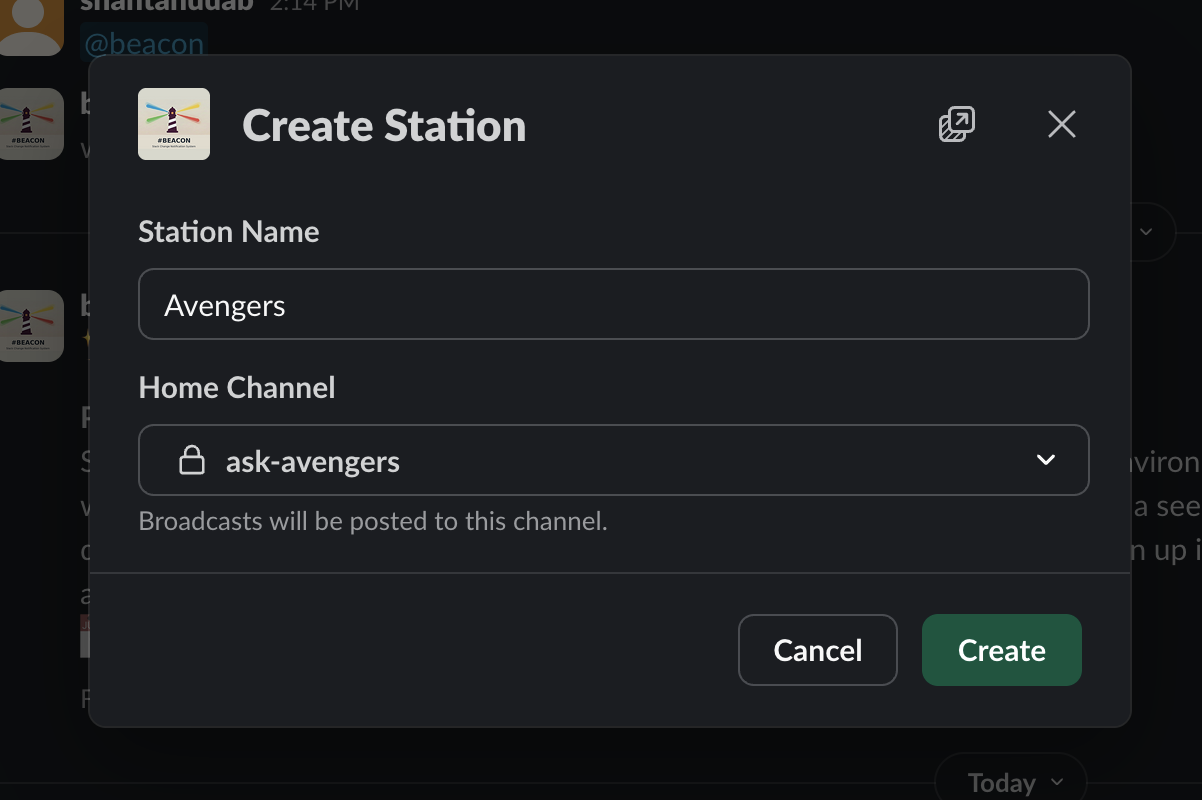Screen dimensions: 1202x800
Task: Click the lock icon beside ask-avengers
Action: coord(192,460)
